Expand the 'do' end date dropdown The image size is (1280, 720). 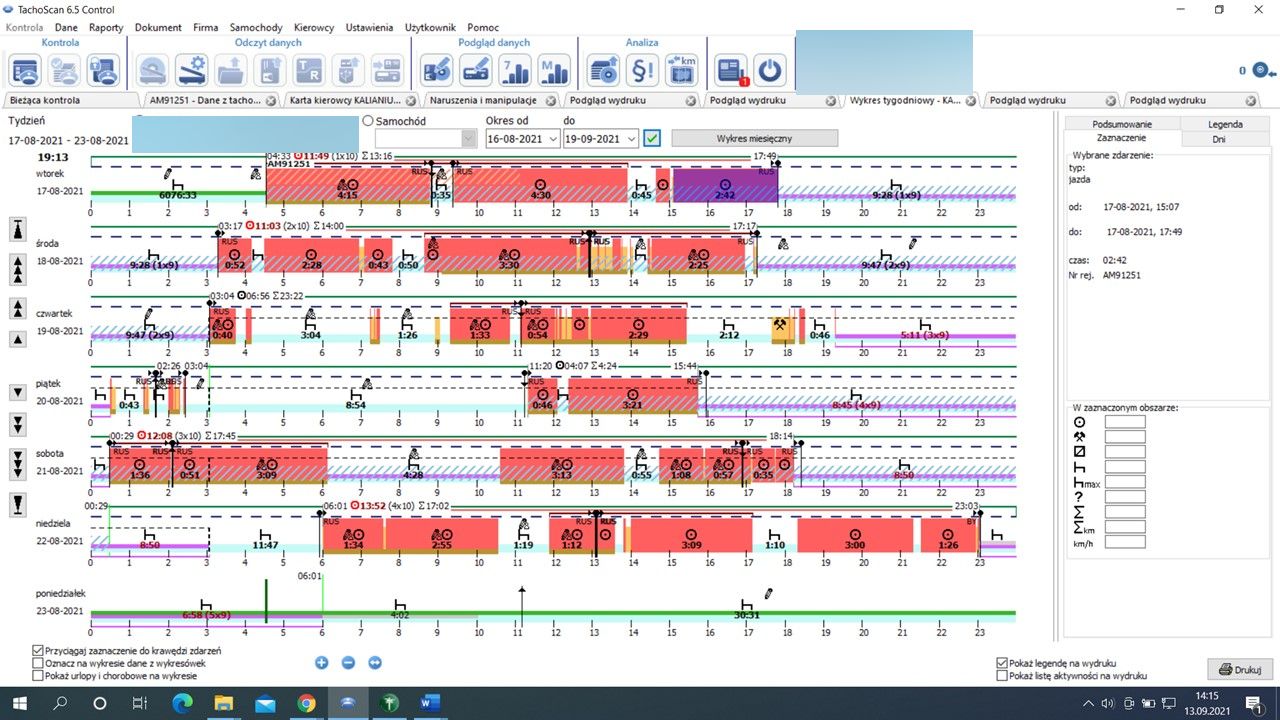pyautogui.click(x=631, y=139)
